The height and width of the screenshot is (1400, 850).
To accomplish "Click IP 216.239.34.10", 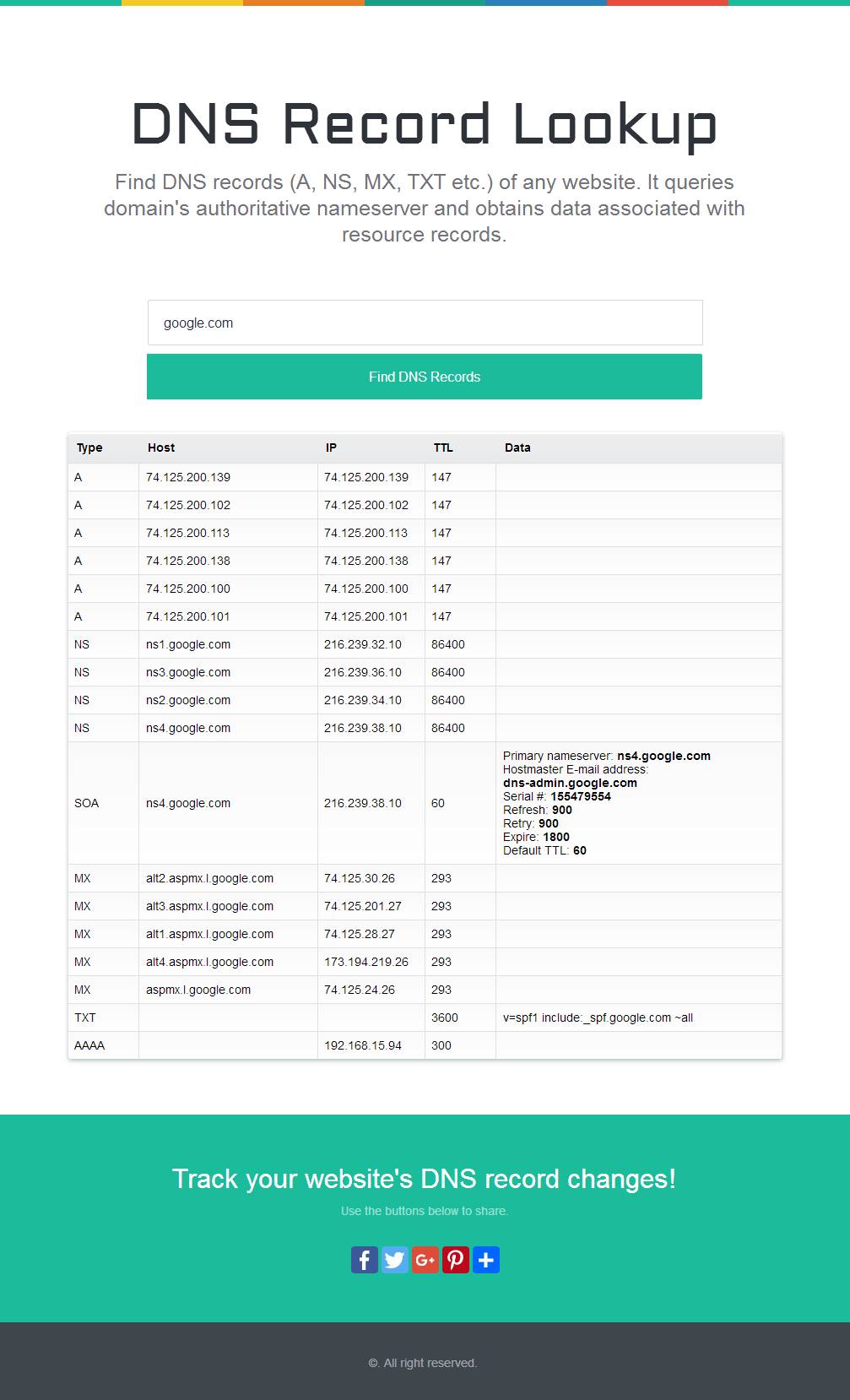I will click(x=363, y=700).
